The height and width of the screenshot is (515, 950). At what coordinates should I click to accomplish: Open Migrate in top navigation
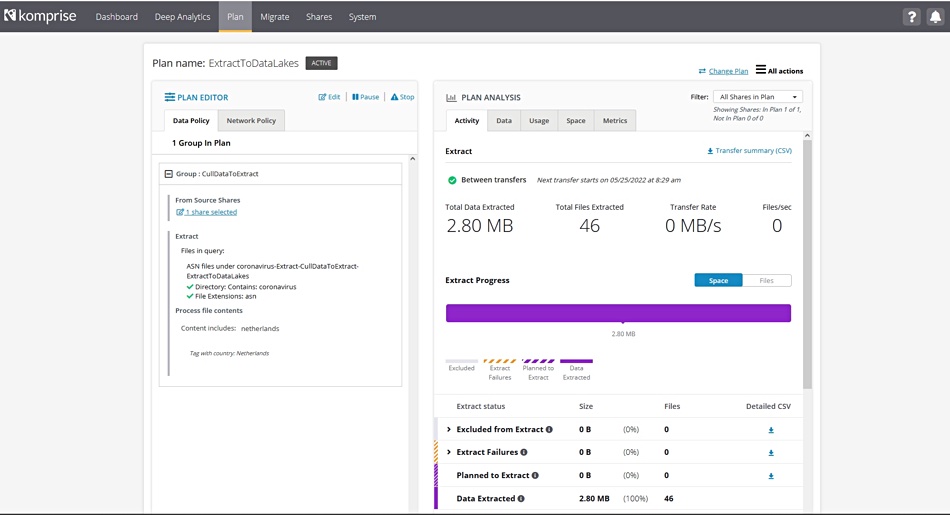click(274, 17)
